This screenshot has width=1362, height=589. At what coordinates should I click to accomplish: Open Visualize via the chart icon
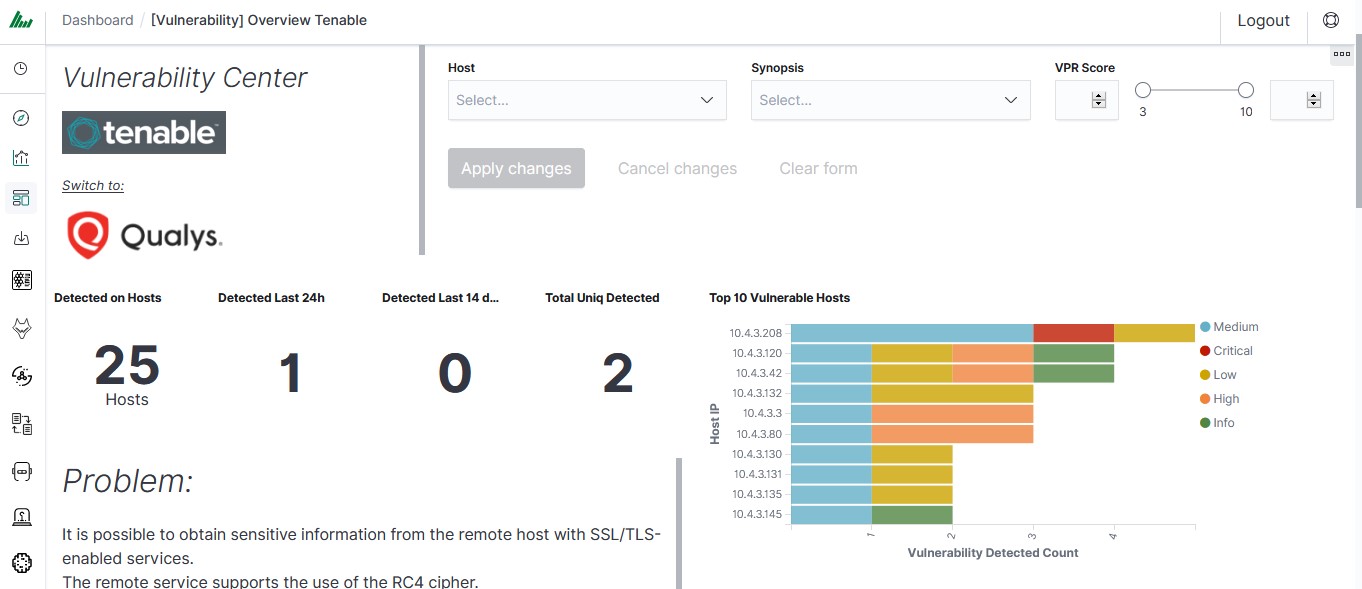(21, 158)
